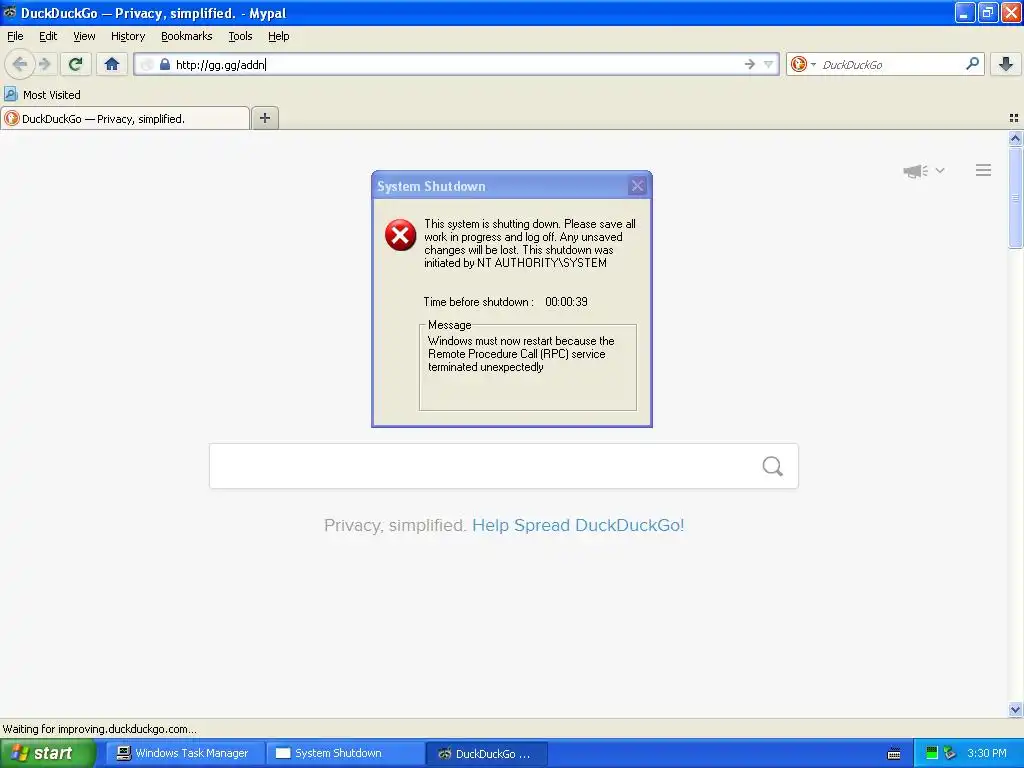
Task: Click the browser Forward arrow button
Action: [45, 64]
